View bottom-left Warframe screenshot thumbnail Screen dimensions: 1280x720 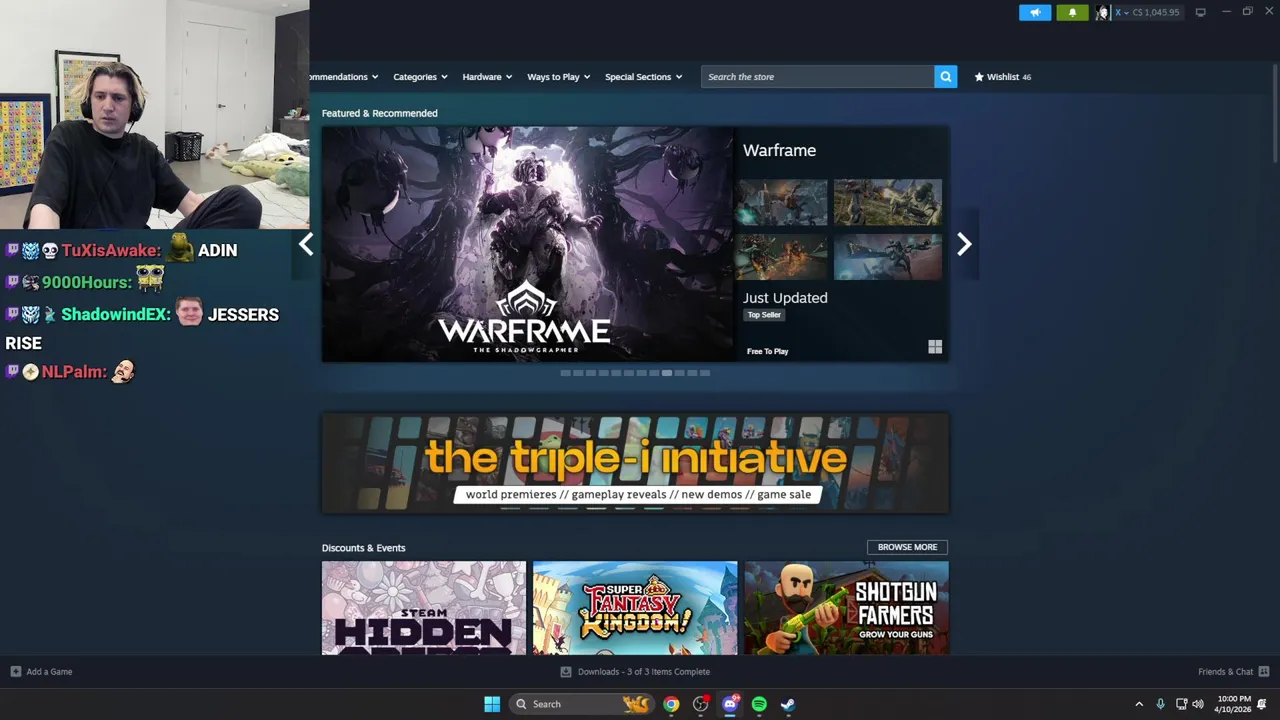pos(782,257)
